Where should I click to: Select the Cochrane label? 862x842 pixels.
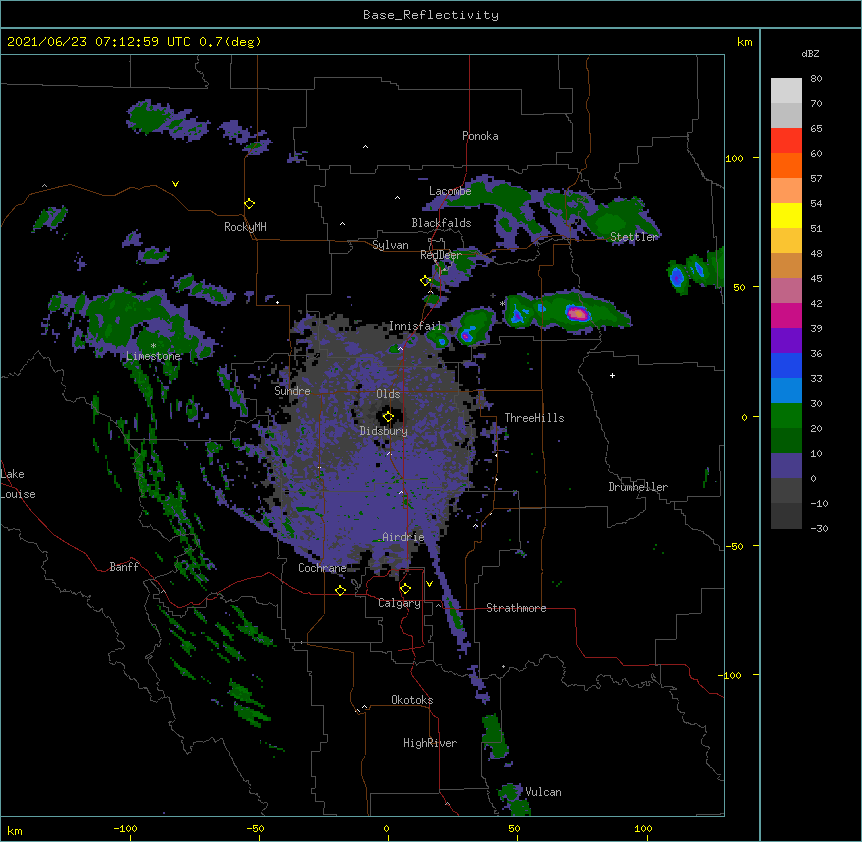pos(322,568)
